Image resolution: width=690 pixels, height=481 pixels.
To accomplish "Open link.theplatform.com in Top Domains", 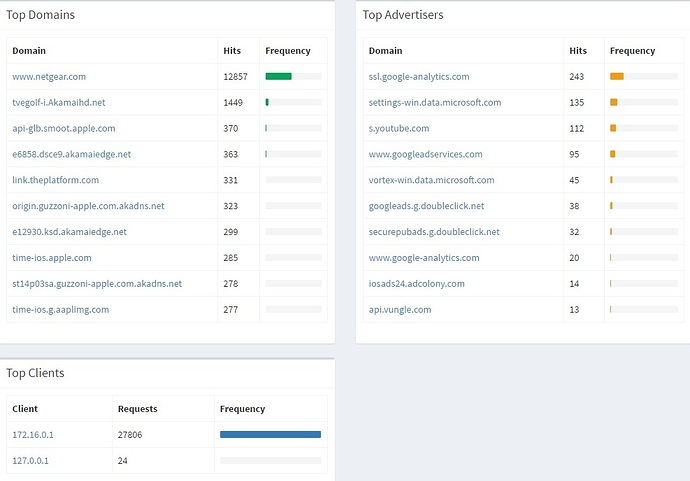I will pos(55,180).
